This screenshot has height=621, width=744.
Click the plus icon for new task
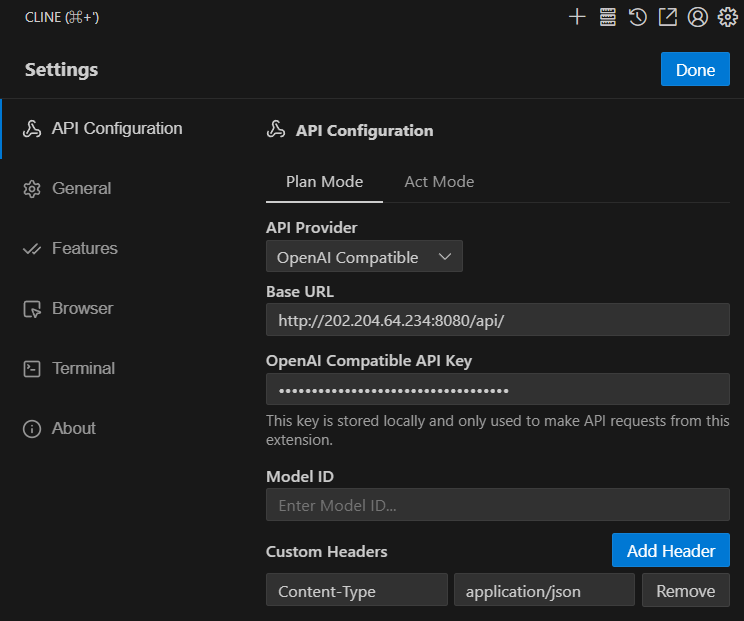pos(577,17)
